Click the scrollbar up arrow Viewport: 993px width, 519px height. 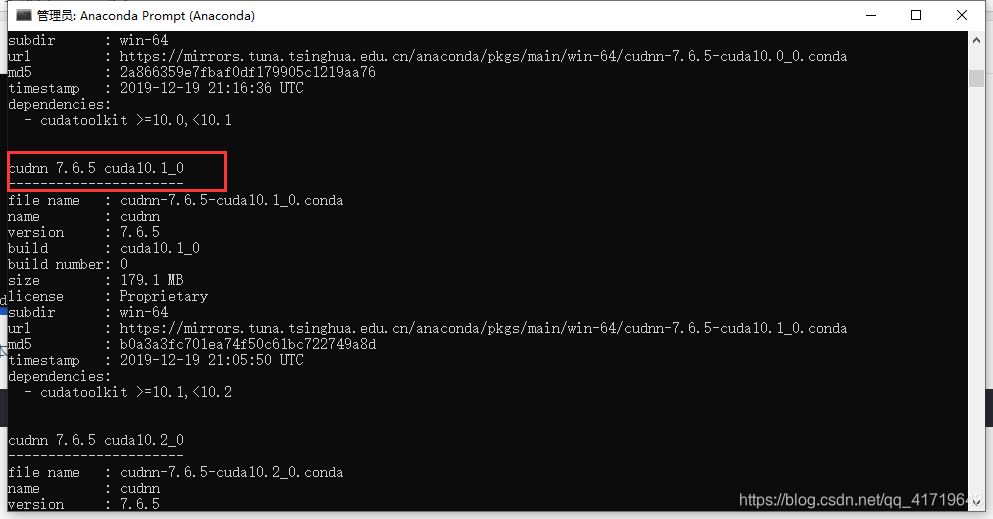pyautogui.click(x=976, y=40)
